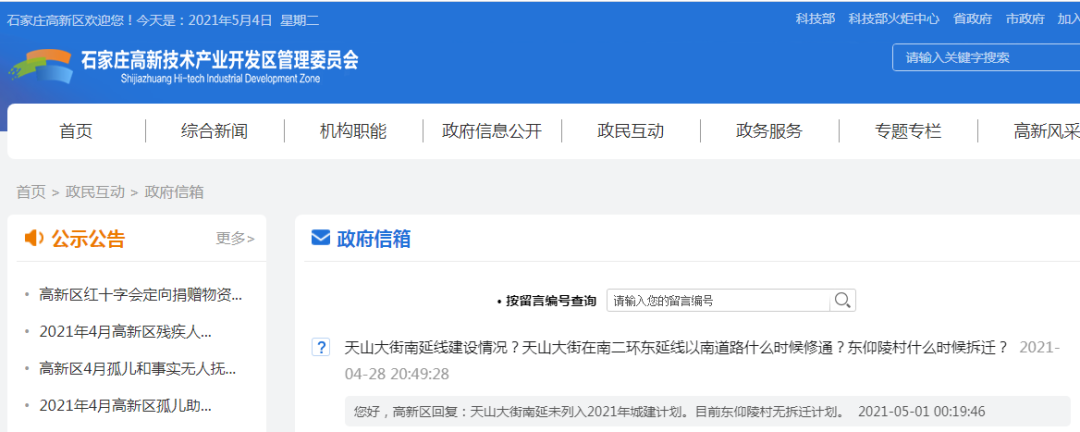
Task: Click the reply timestamp 2021-05-01 00:19:46
Action: (x=922, y=412)
